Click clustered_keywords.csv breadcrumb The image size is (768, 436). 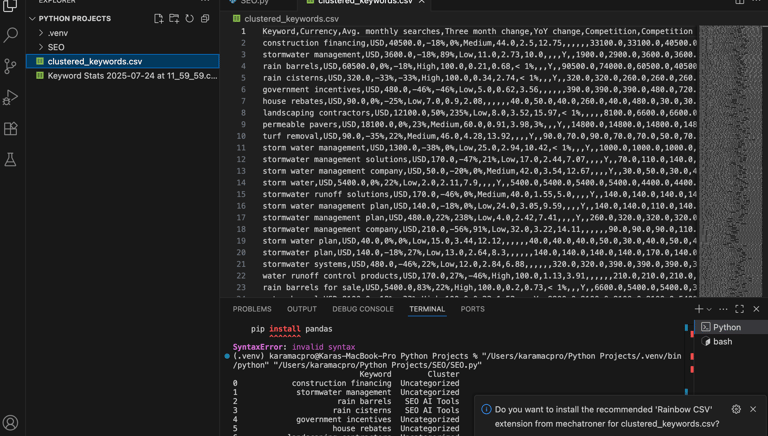tap(291, 19)
